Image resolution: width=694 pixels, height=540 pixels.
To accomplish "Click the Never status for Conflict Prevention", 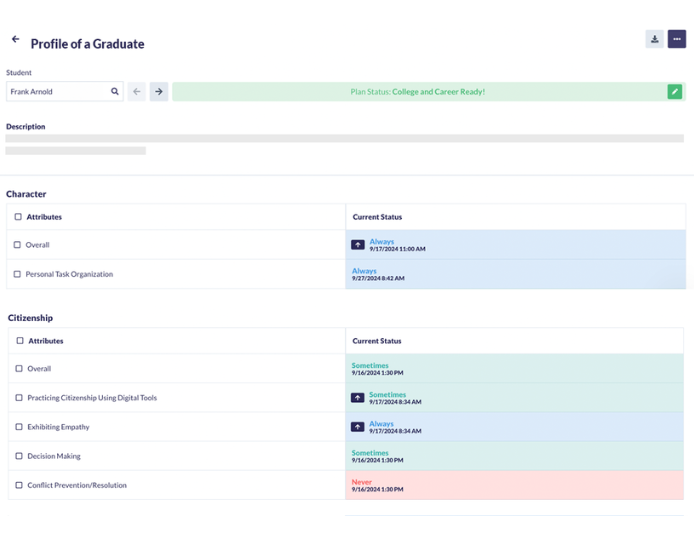I will coord(362,482).
